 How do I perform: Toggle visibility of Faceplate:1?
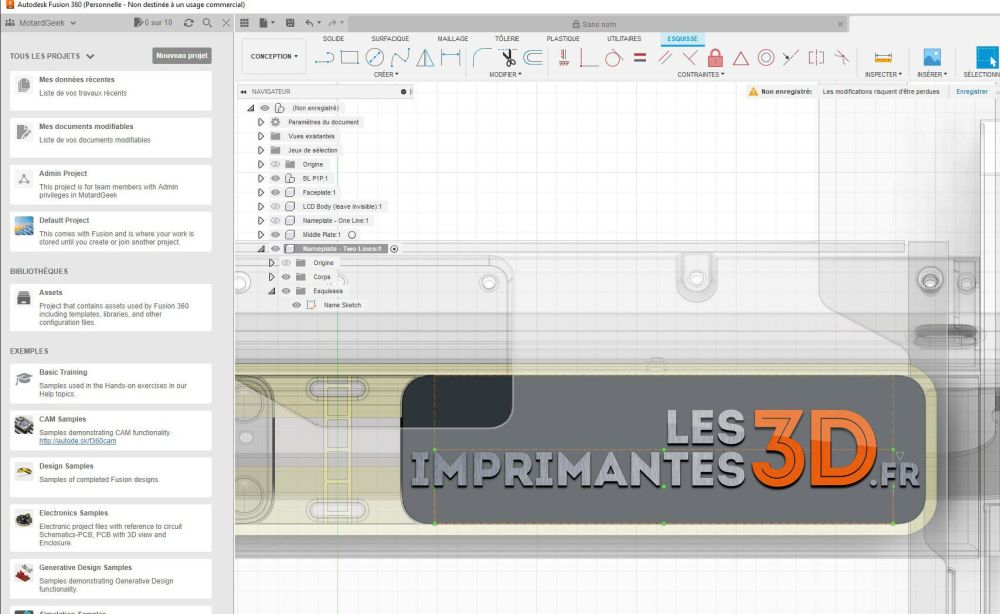pyautogui.click(x=276, y=193)
